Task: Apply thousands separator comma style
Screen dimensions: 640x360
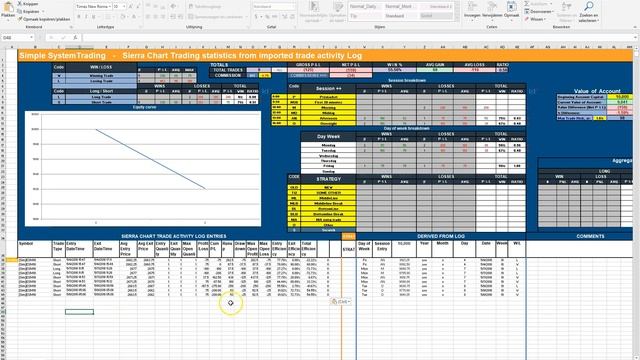Action: point(275,17)
